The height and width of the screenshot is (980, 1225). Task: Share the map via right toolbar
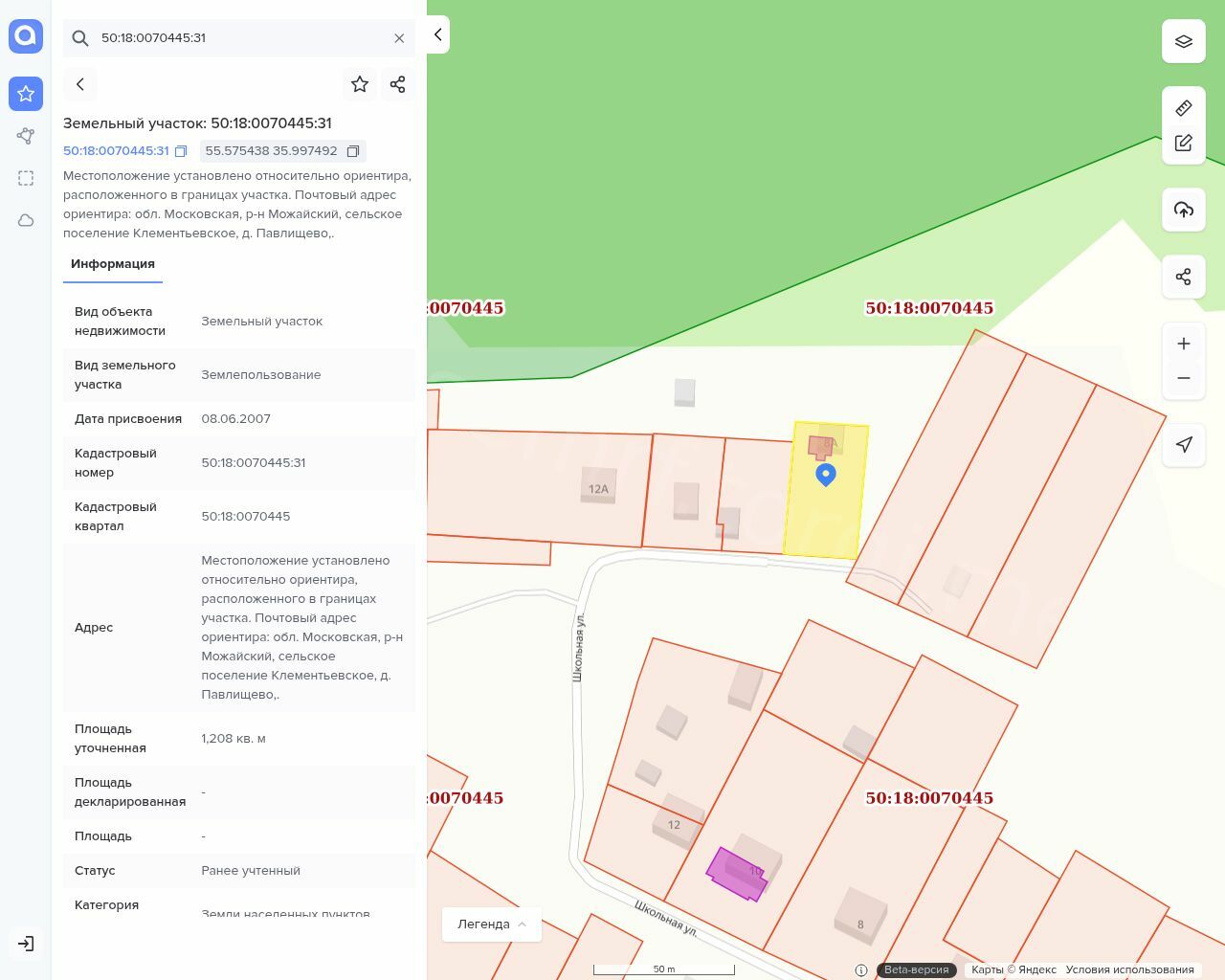[1184, 278]
